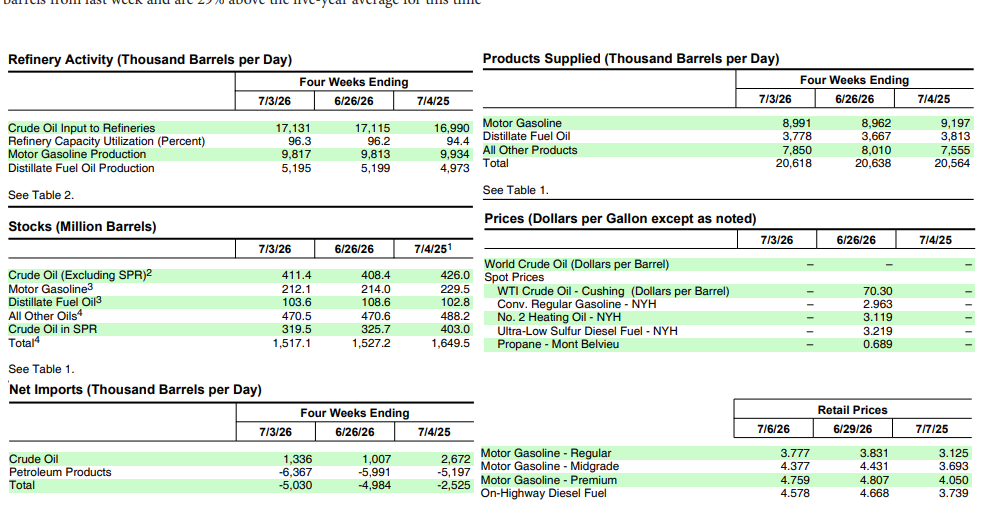Select the Motor Gasoline Production row label
990x515 pixels.
click(x=77, y=155)
